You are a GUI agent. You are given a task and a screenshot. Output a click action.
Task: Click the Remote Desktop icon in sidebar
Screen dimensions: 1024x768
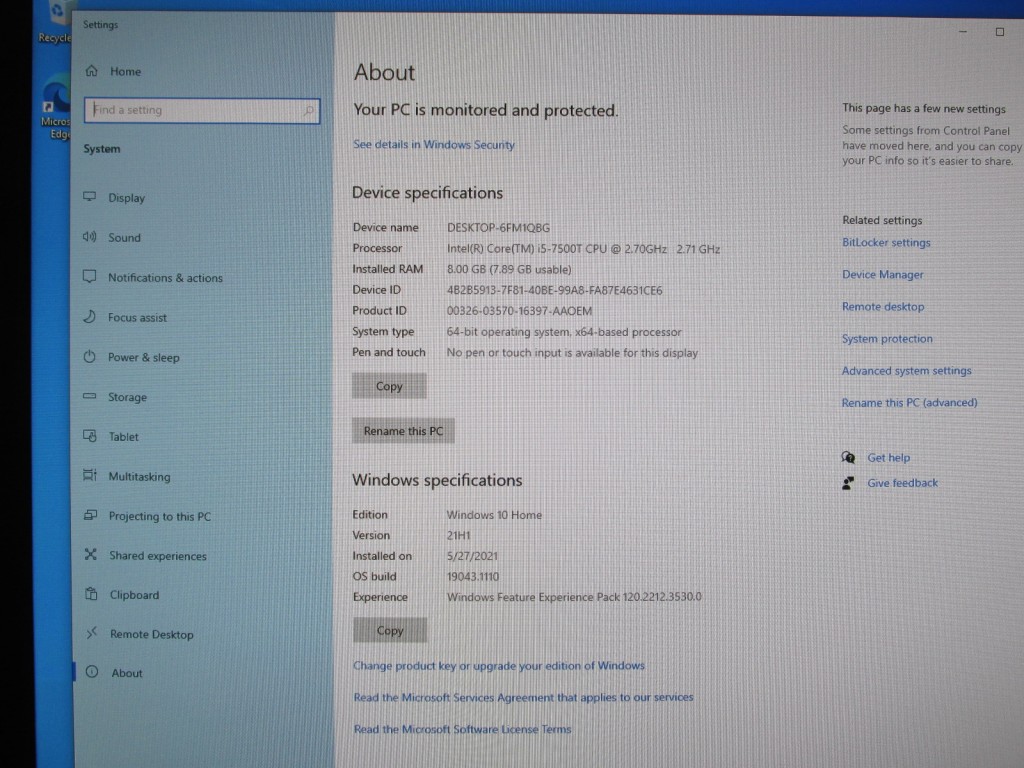pos(92,633)
